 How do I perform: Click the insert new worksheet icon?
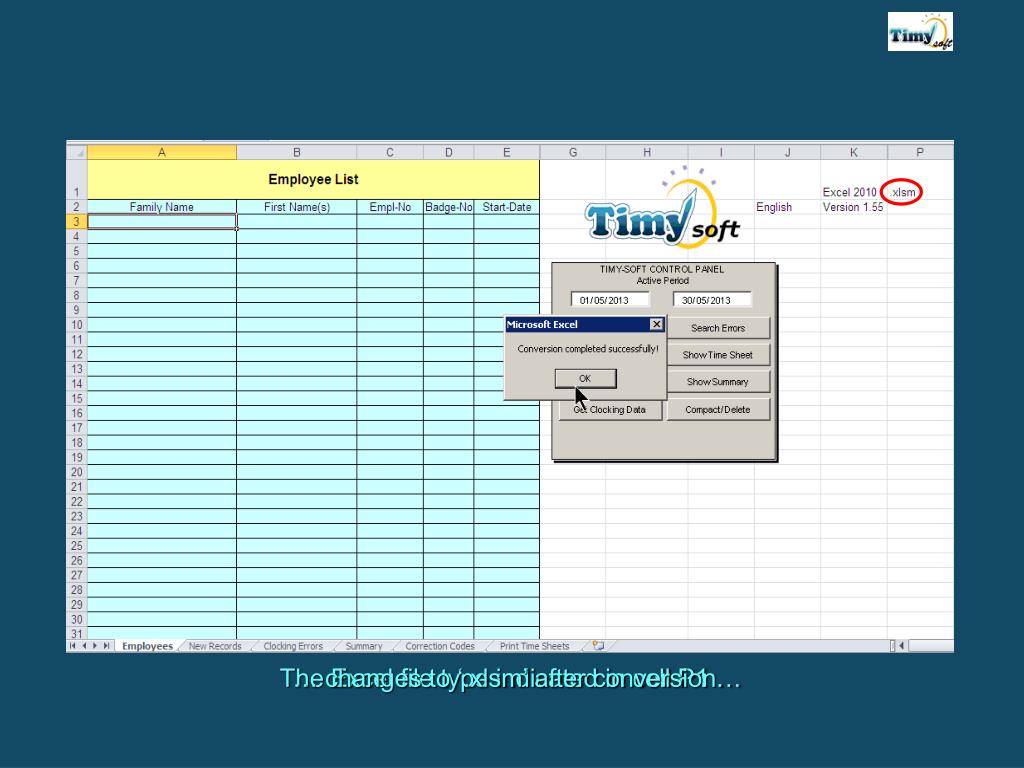click(598, 646)
